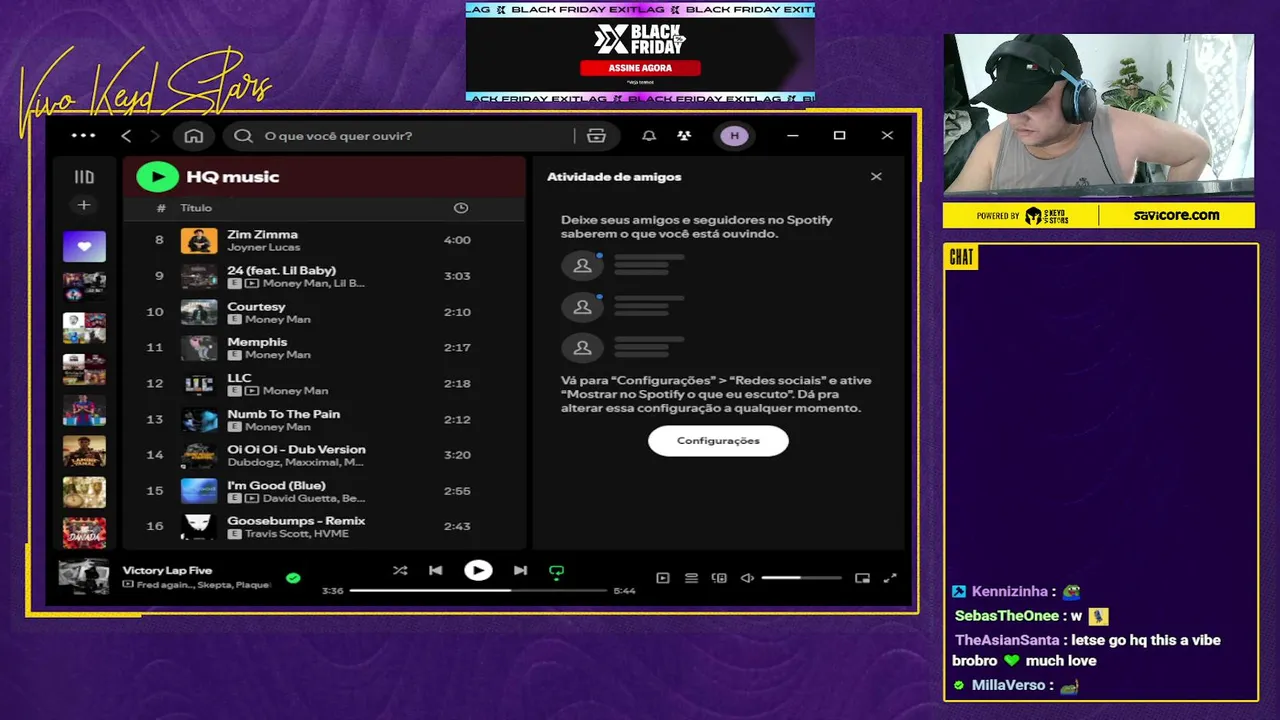
Task: Expand the Your Library sidebar icon
Action: 84,177
